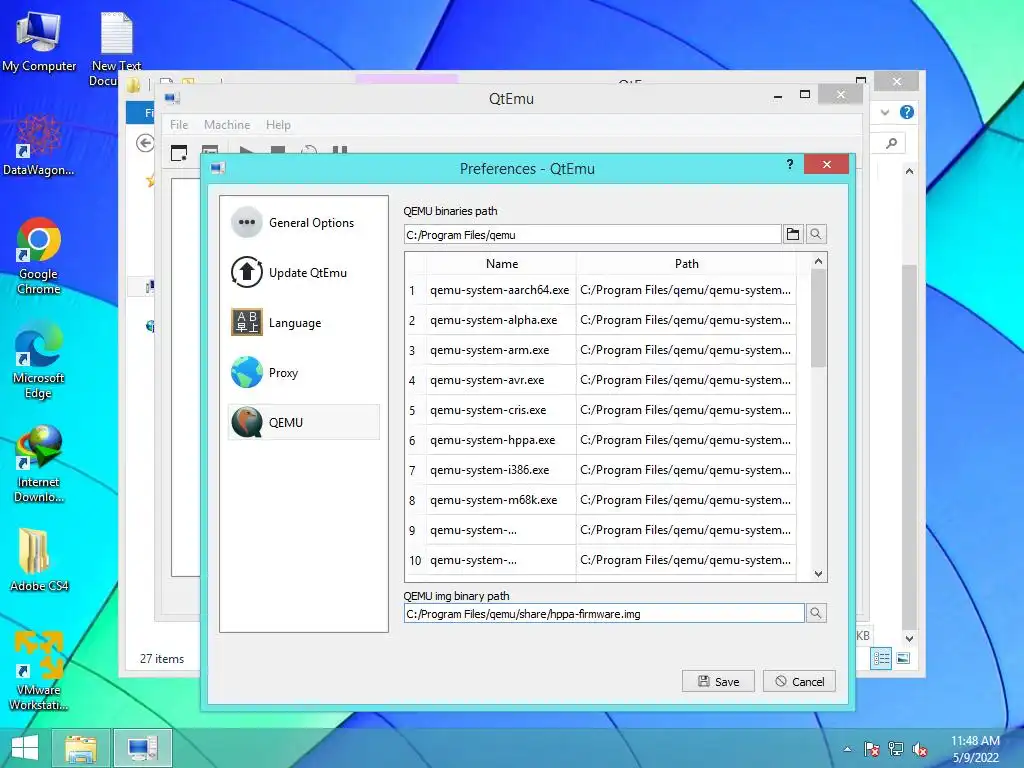Select qemu-system-m68k.exe entry
1024x768 pixels.
[500, 500]
